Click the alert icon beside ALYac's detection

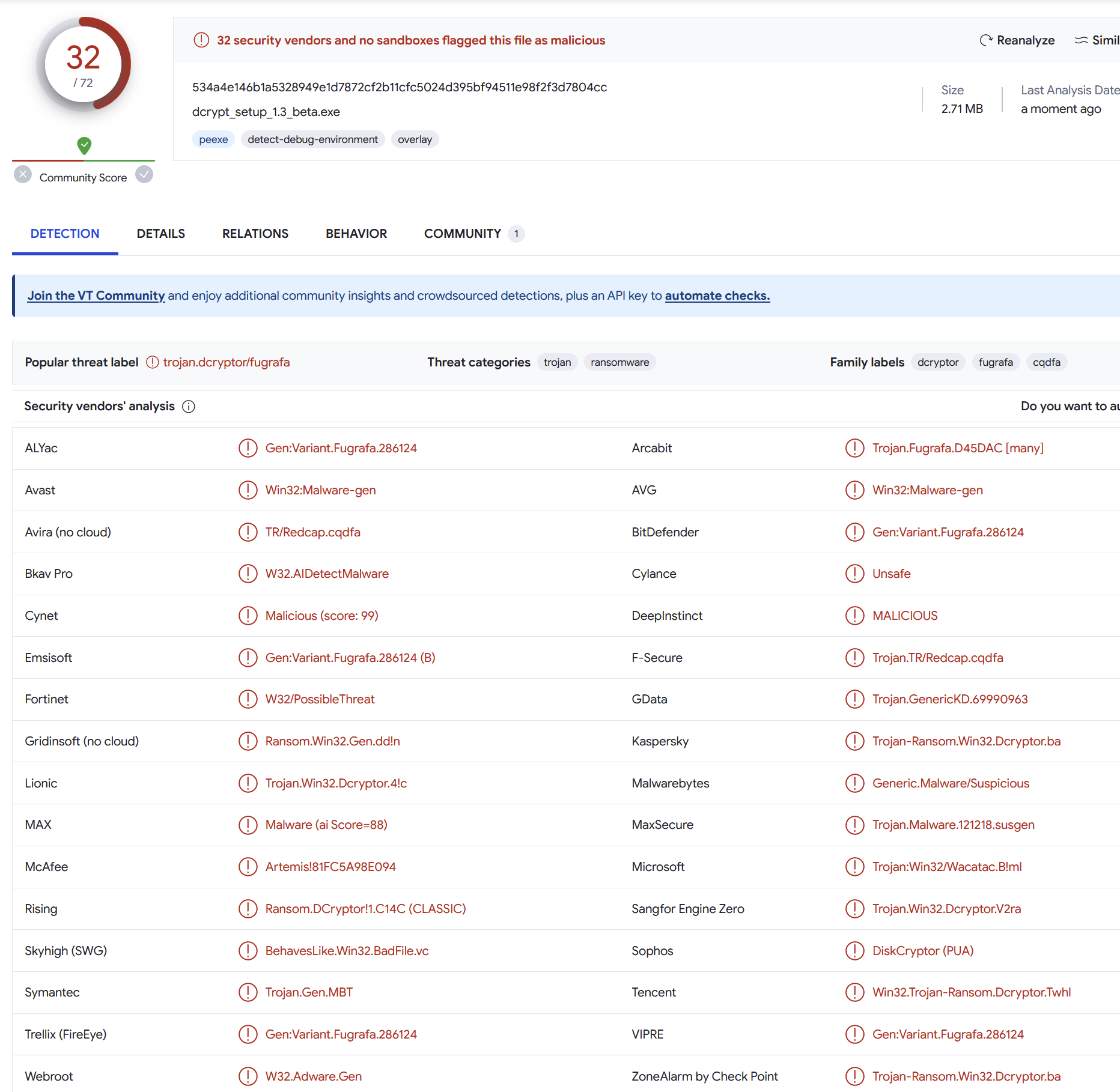[248, 448]
